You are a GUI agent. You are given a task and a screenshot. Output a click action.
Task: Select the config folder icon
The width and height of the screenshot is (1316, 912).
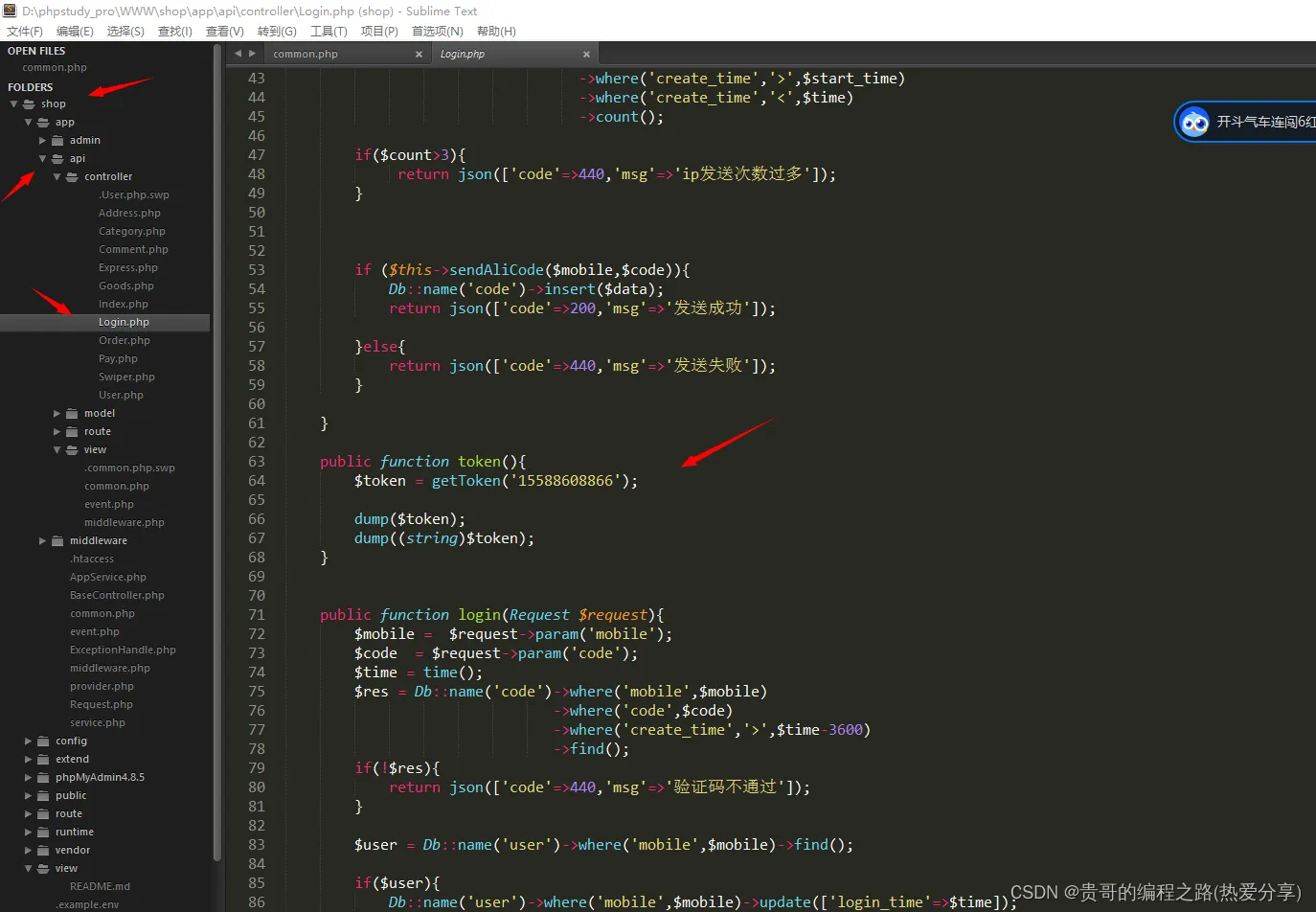pos(43,741)
